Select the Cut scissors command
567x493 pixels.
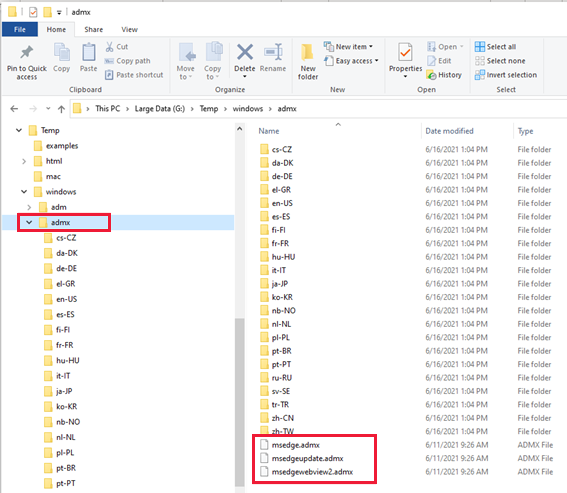[x=116, y=47]
